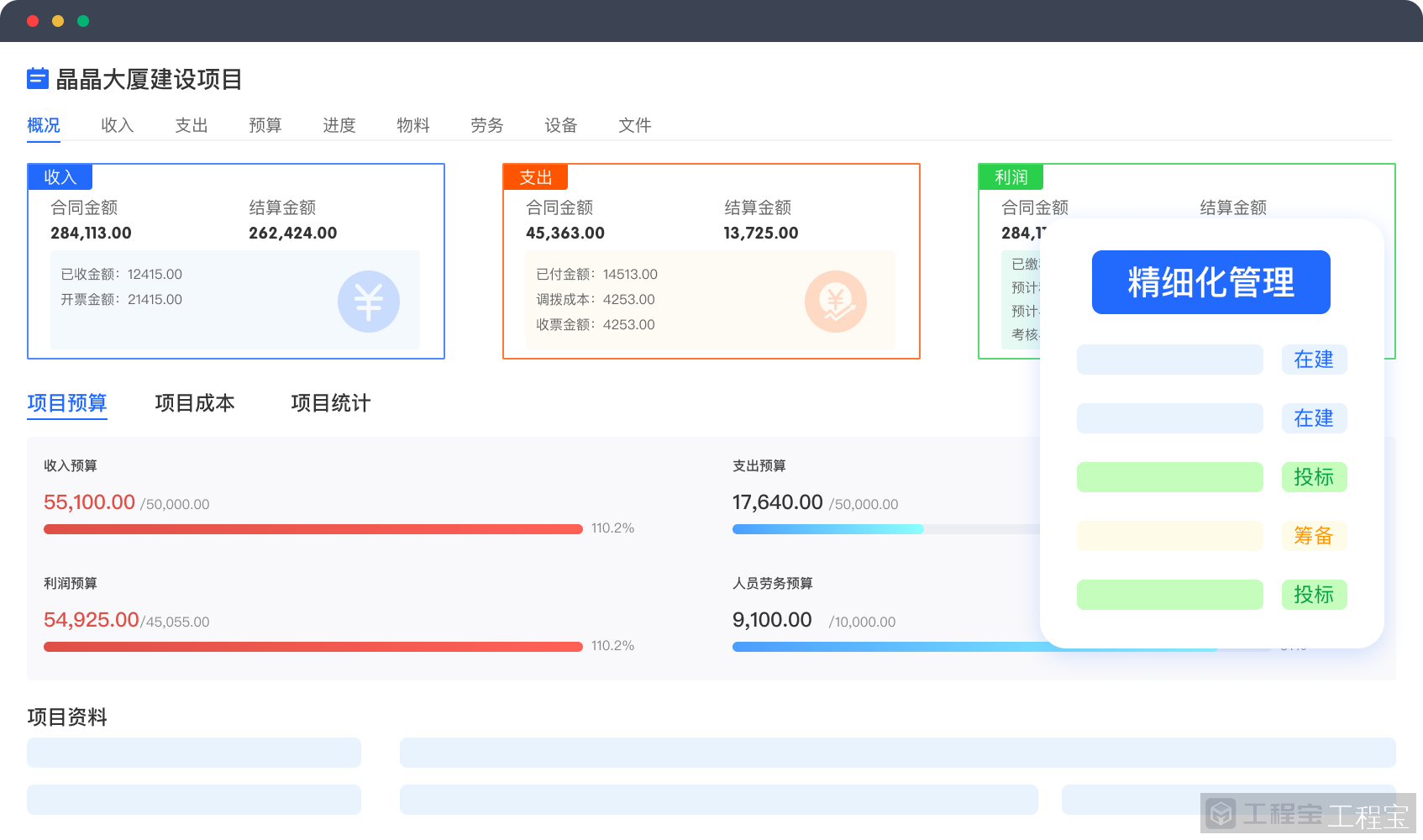The height and width of the screenshot is (840, 1423).
Task: Click the first 在建 status tag
Action: (x=1314, y=360)
